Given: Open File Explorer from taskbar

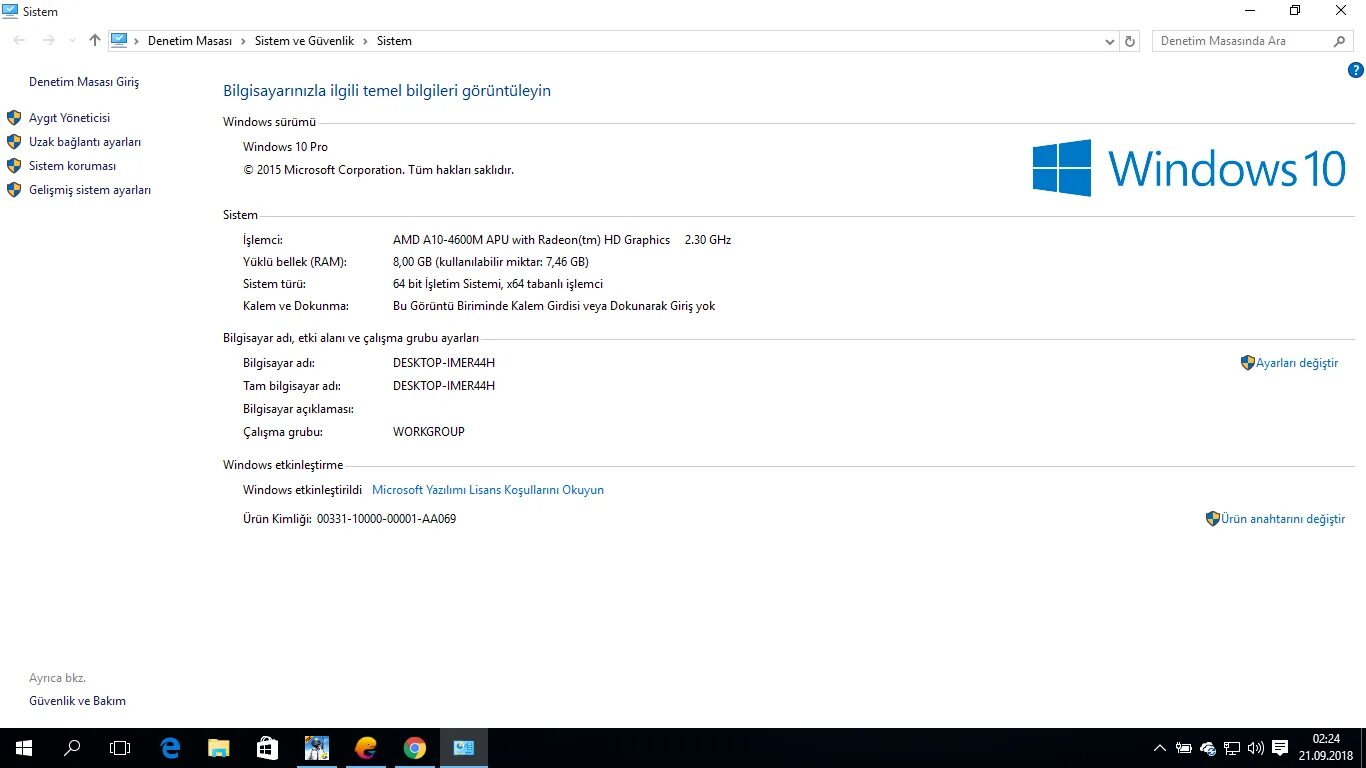Looking at the screenshot, I should (219, 748).
